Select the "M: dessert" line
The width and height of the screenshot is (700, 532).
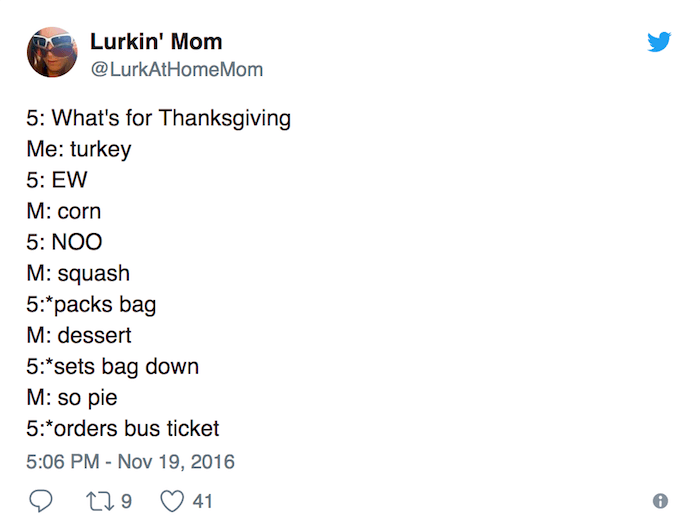[x=79, y=336]
